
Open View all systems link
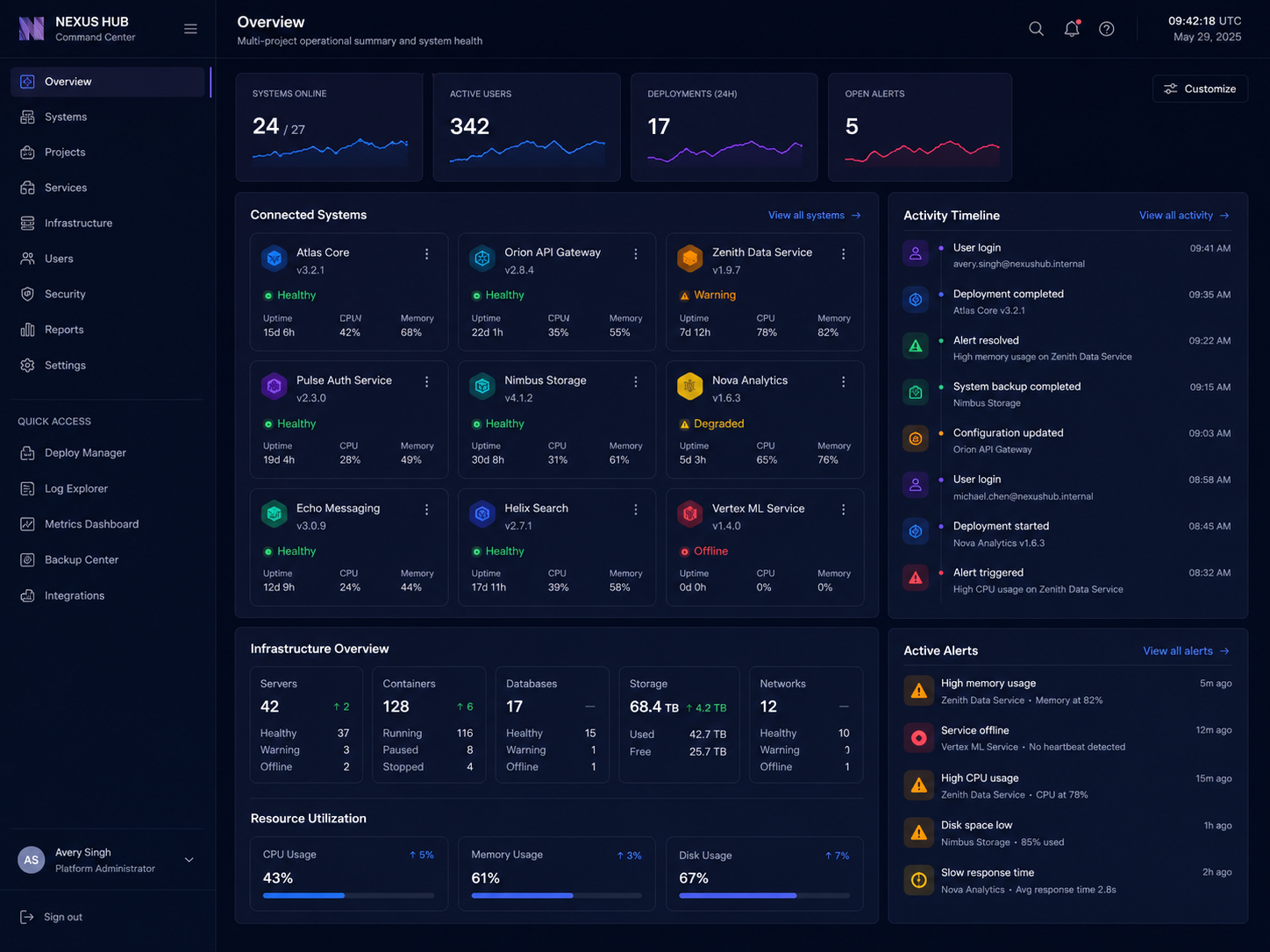[x=814, y=216]
